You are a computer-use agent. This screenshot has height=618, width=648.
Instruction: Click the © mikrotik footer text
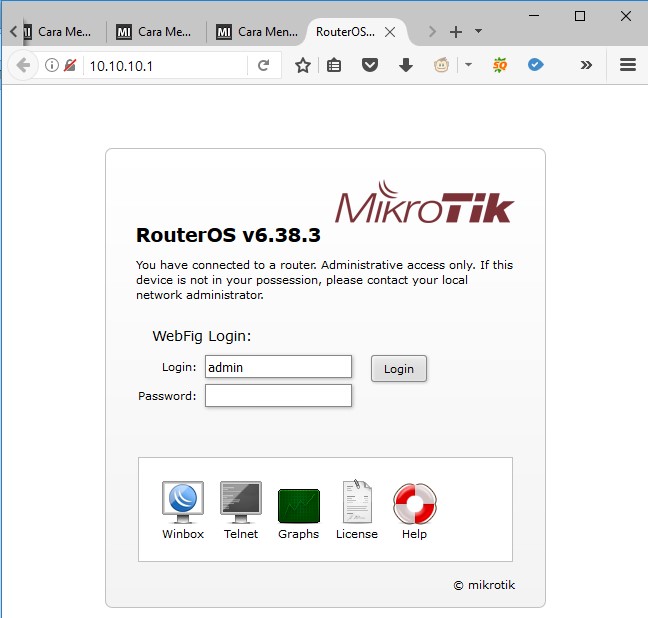click(x=484, y=585)
